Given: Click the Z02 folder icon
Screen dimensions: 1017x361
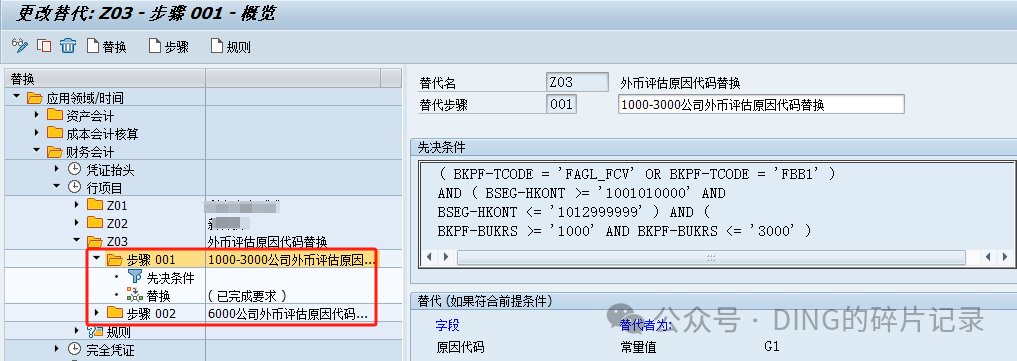Looking at the screenshot, I should coord(95,223).
